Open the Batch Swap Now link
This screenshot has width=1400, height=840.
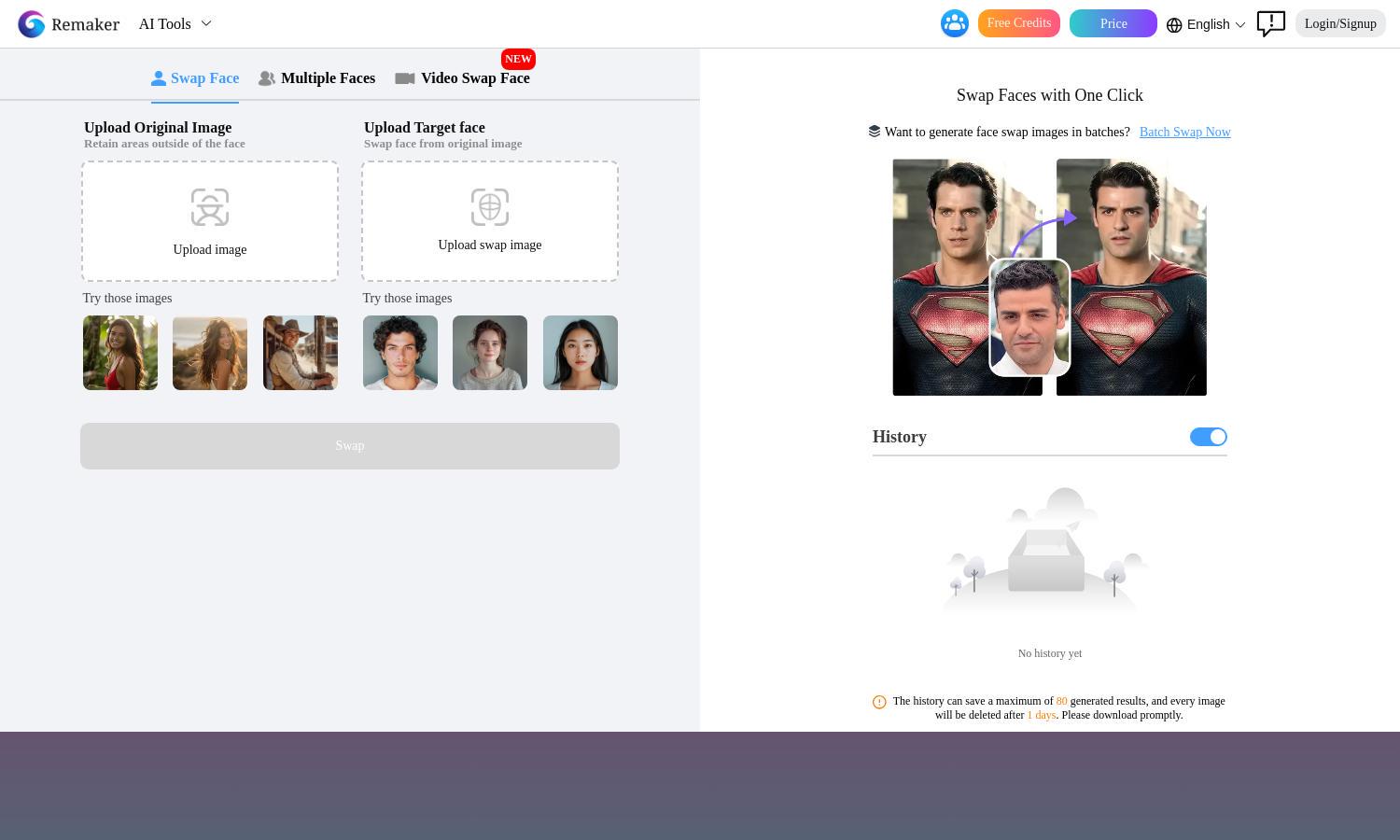[1185, 132]
